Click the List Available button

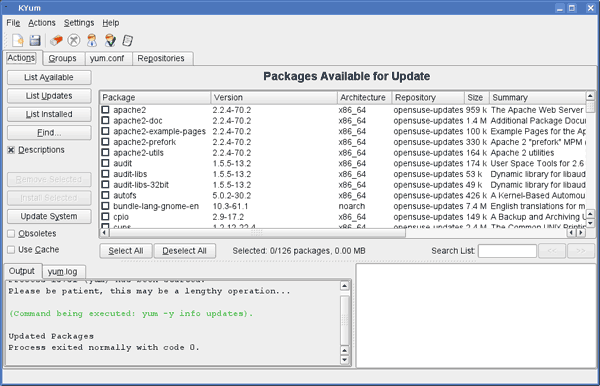tap(49, 77)
